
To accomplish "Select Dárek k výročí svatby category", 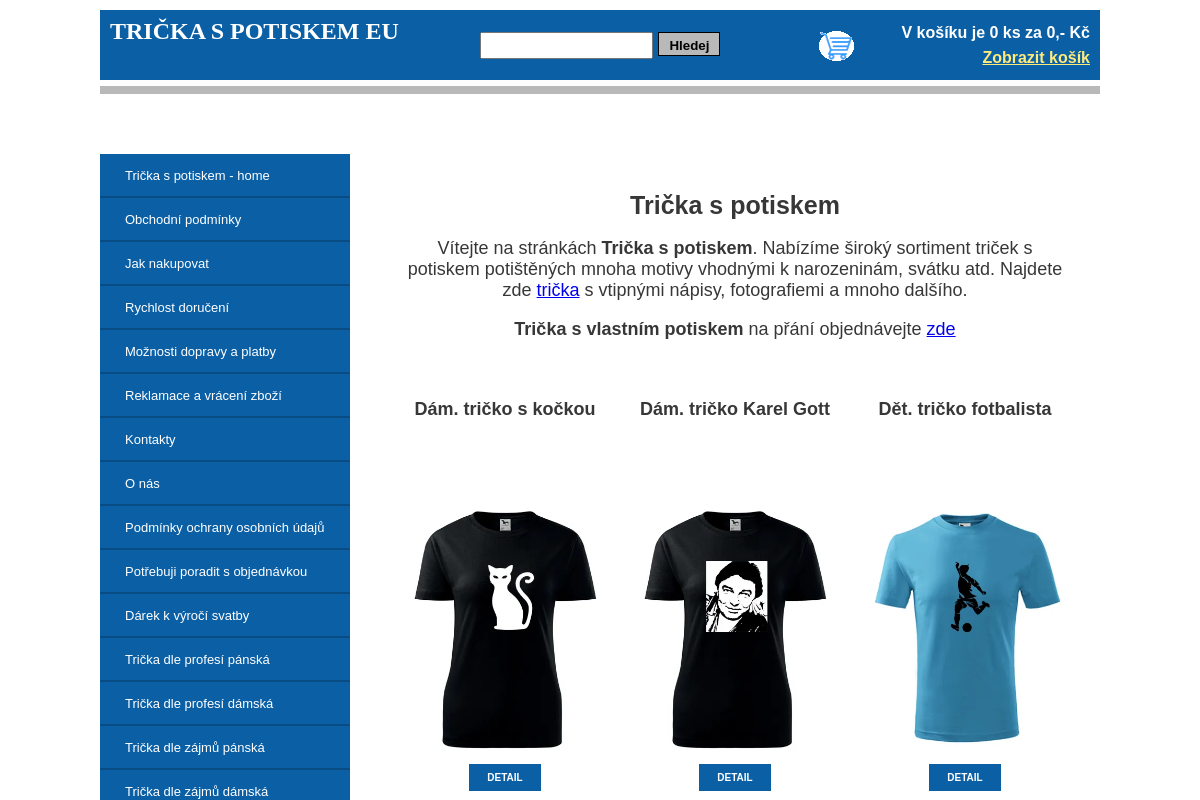I will tap(225, 615).
